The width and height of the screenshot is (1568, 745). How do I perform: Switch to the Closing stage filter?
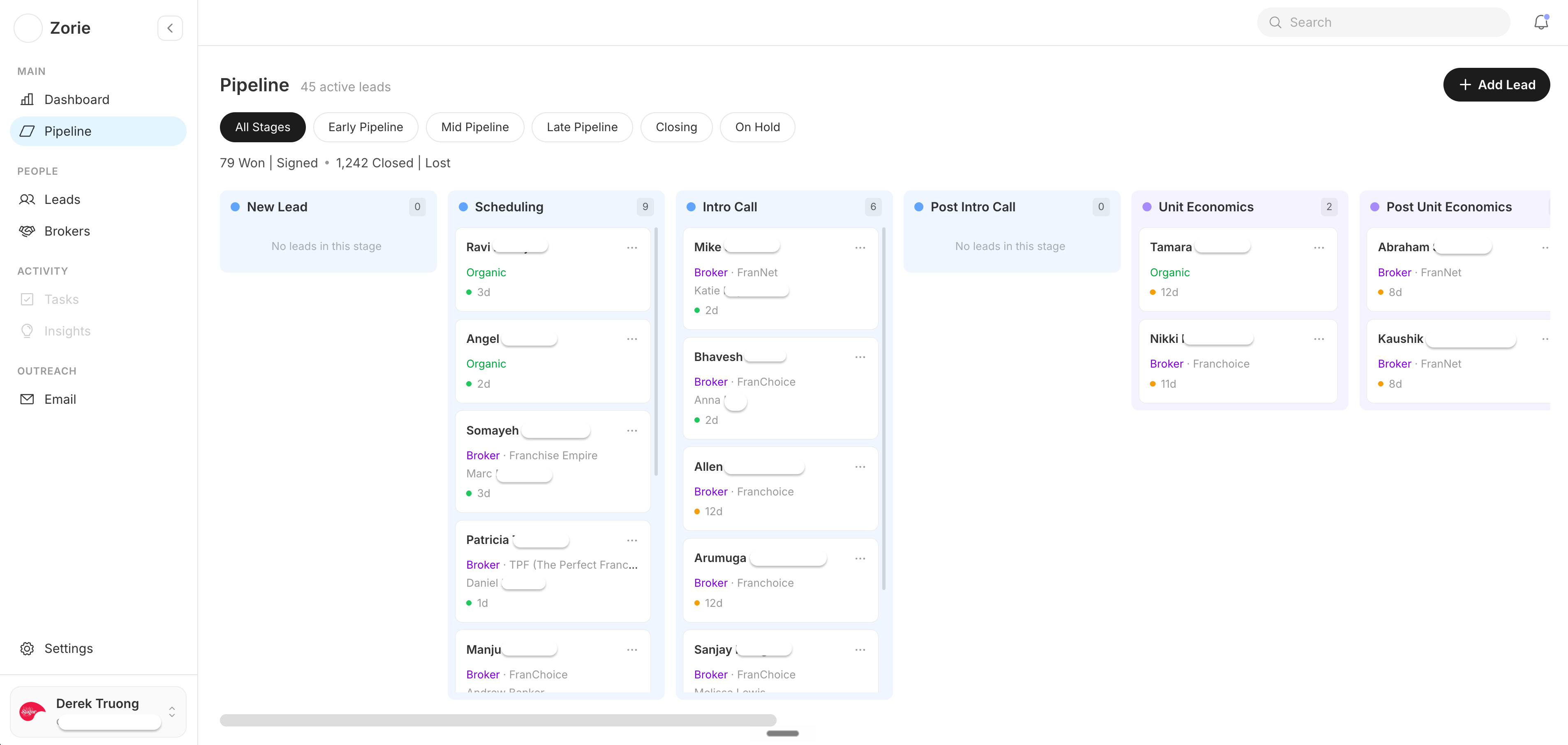[676, 127]
